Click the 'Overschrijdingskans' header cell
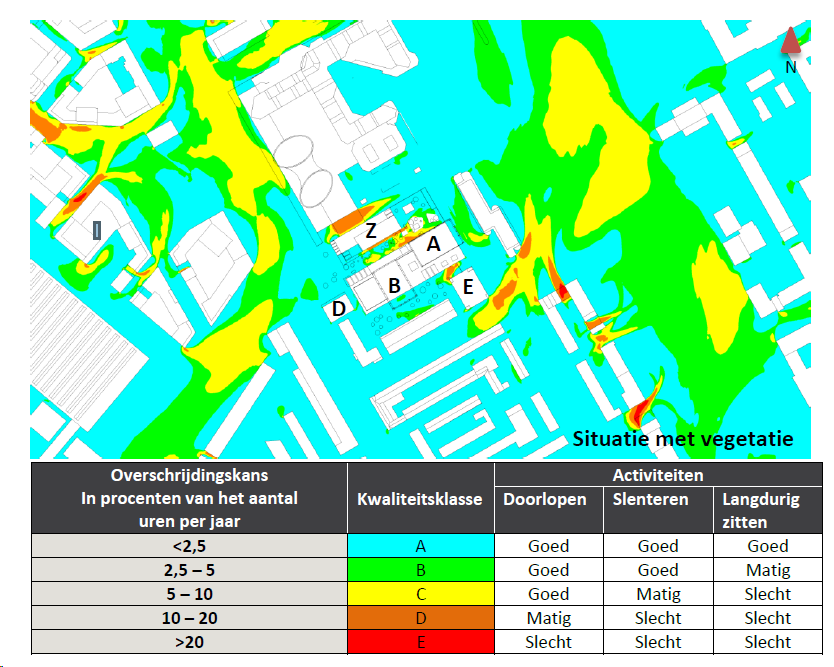The image size is (834, 667). pyautogui.click(x=189, y=498)
